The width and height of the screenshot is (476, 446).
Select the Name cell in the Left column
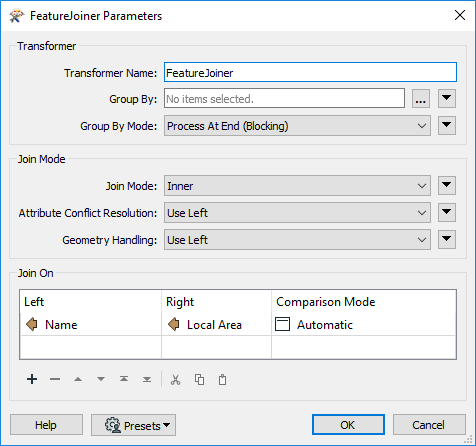(x=91, y=325)
